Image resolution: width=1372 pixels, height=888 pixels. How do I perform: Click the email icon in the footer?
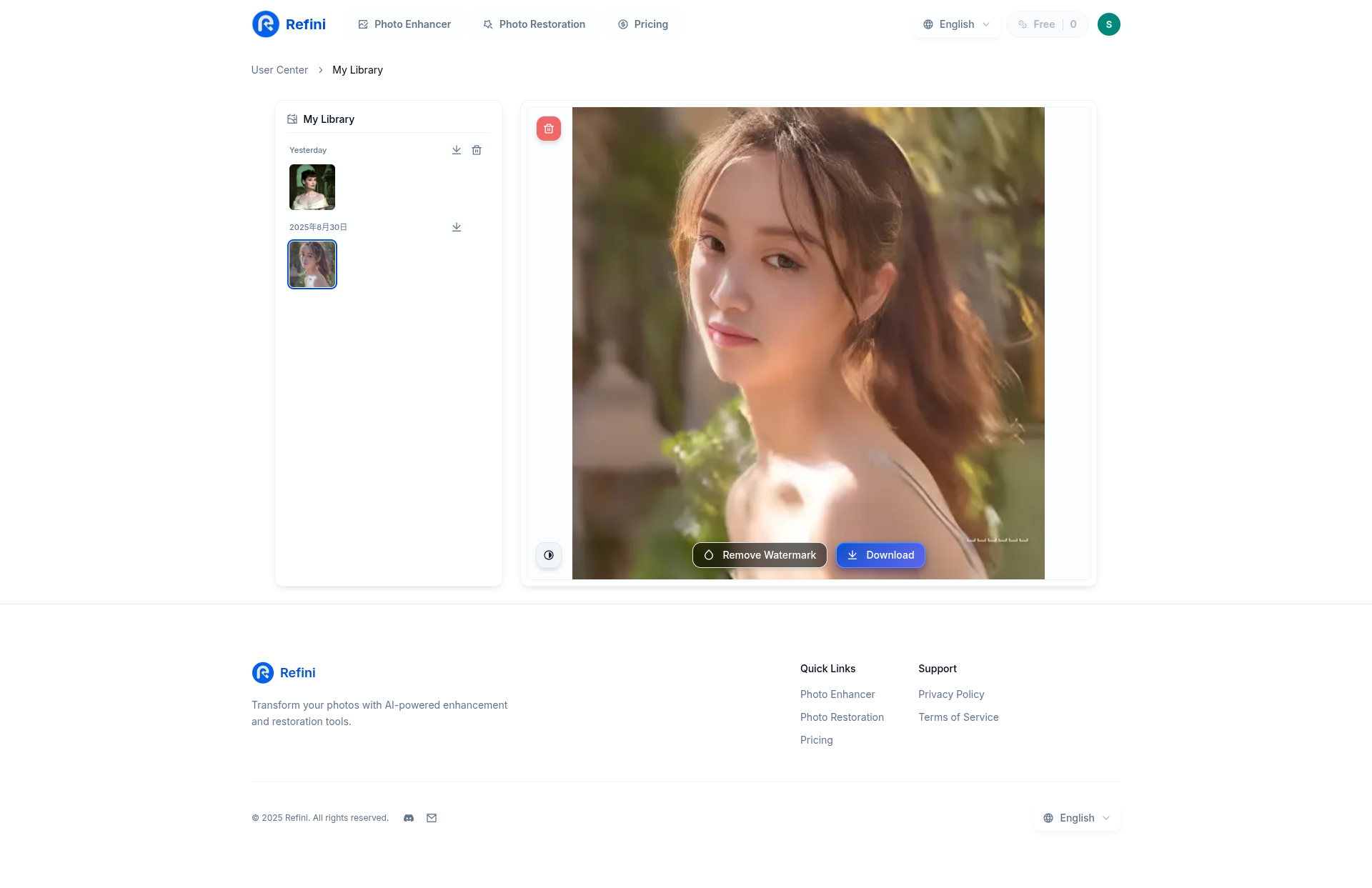pyautogui.click(x=432, y=818)
